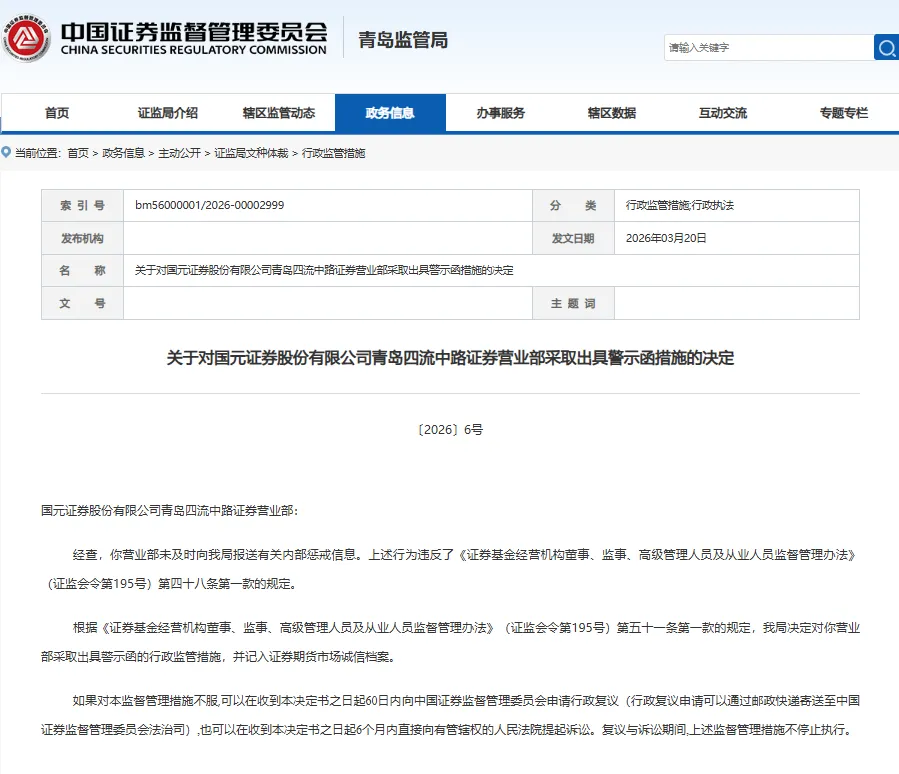Click the 行政监管措施 breadcrumb link
This screenshot has width=899, height=774.
333,153
